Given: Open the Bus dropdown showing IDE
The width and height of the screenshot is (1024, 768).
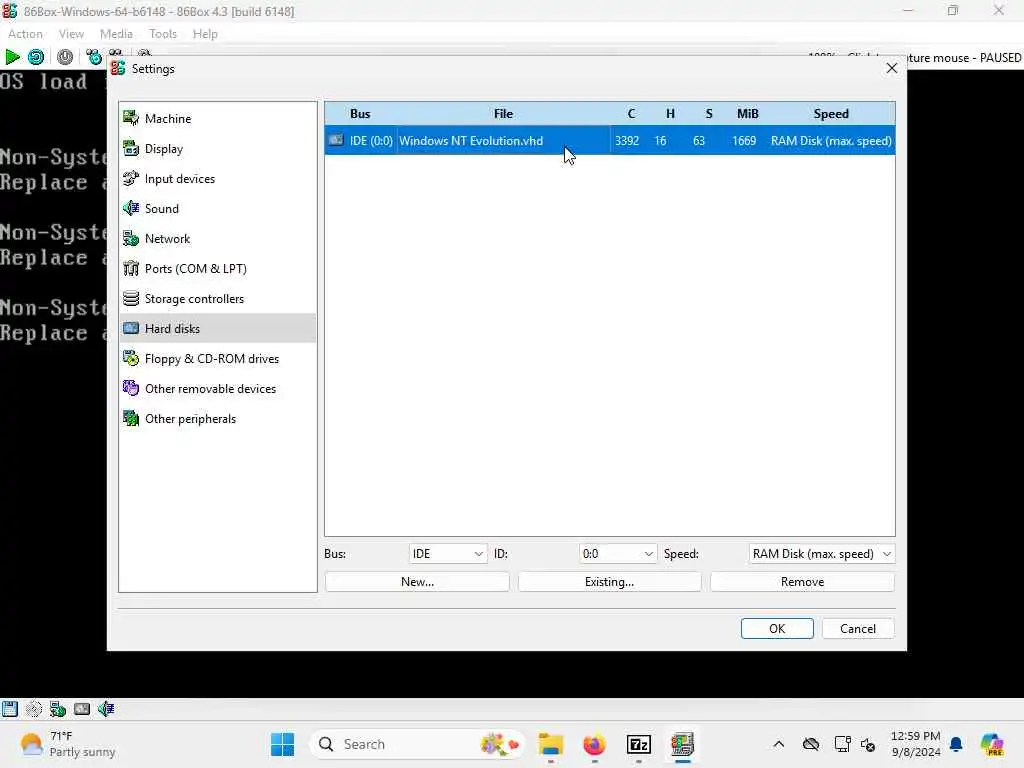Looking at the screenshot, I should coord(448,554).
